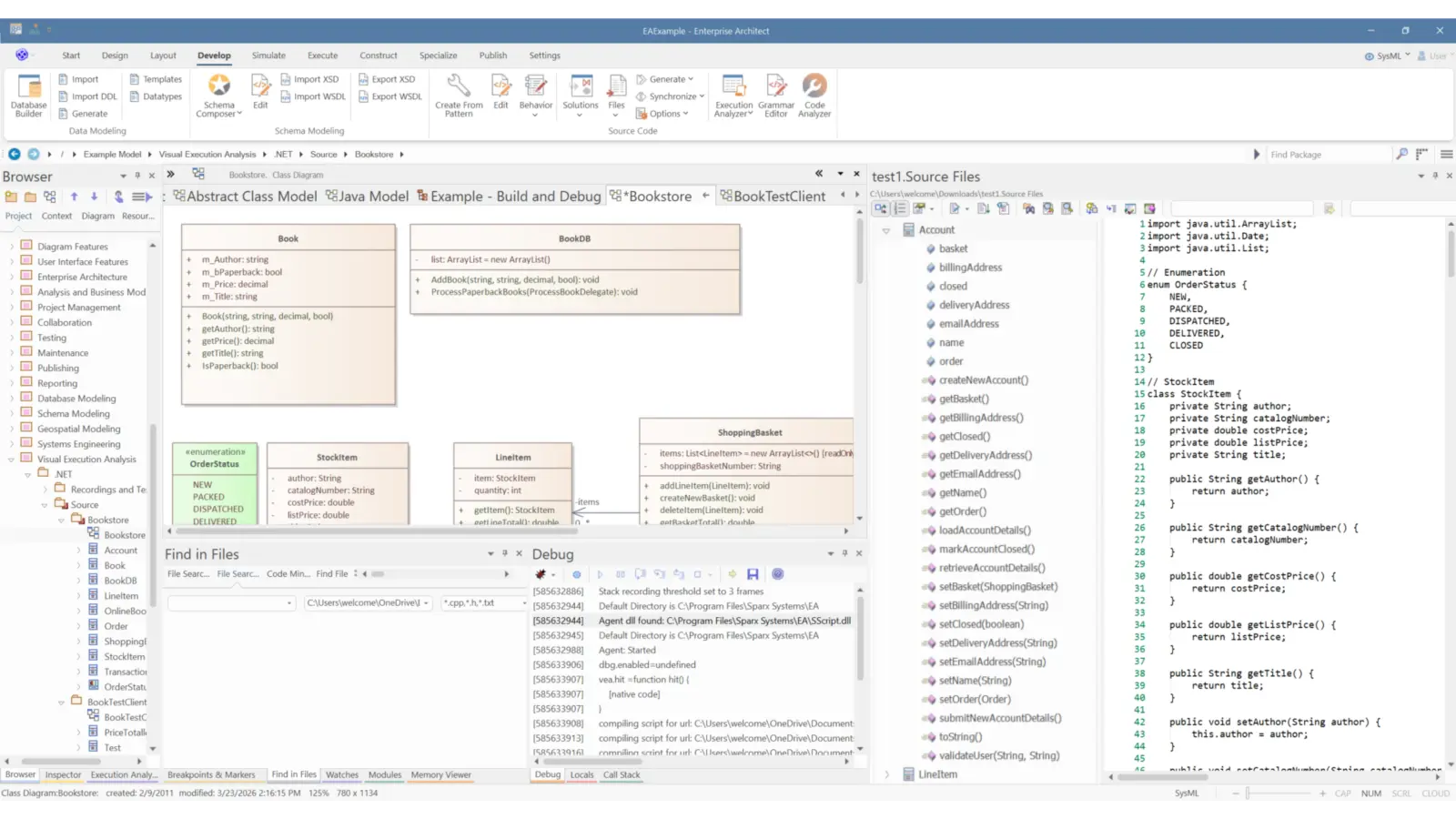Switch to the Simulate ribbon tab
1456x819 pixels.
[x=268, y=56]
